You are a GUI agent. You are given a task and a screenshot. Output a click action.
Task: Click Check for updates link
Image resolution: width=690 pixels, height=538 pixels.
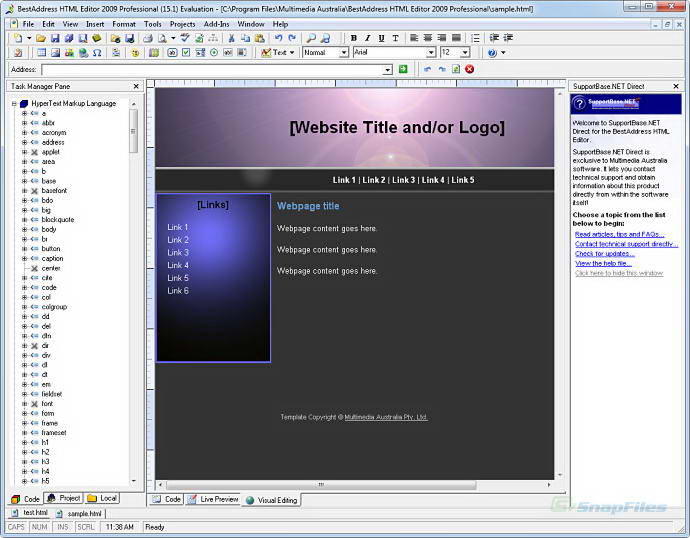point(604,254)
